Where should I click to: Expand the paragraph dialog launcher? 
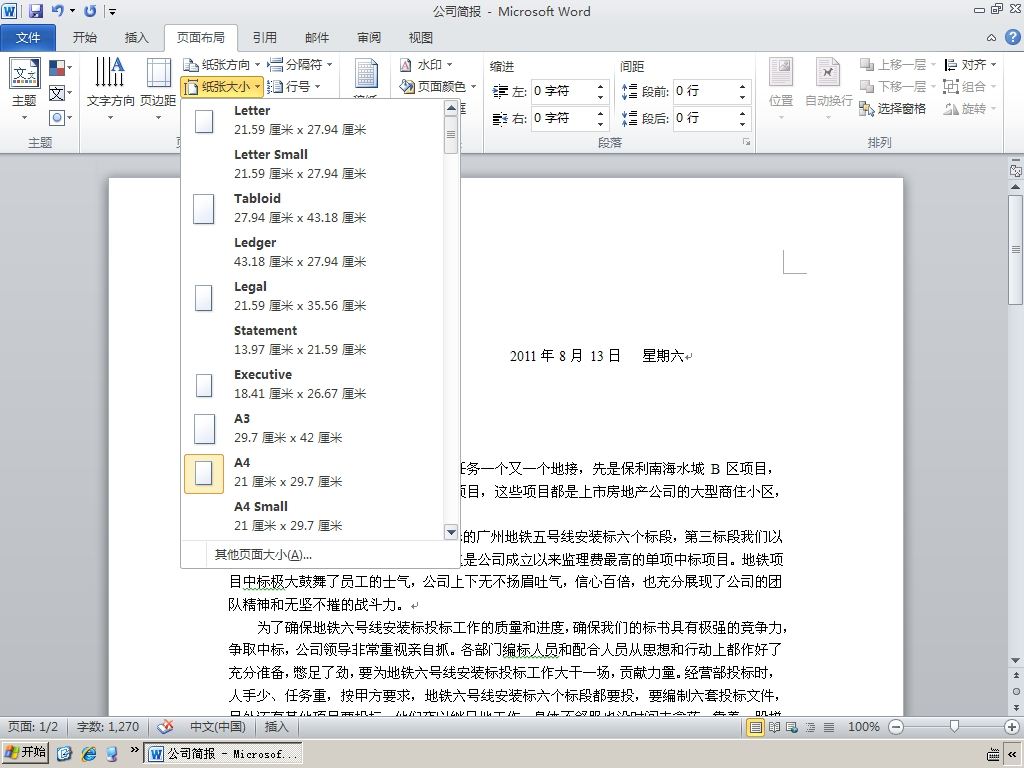(x=746, y=142)
